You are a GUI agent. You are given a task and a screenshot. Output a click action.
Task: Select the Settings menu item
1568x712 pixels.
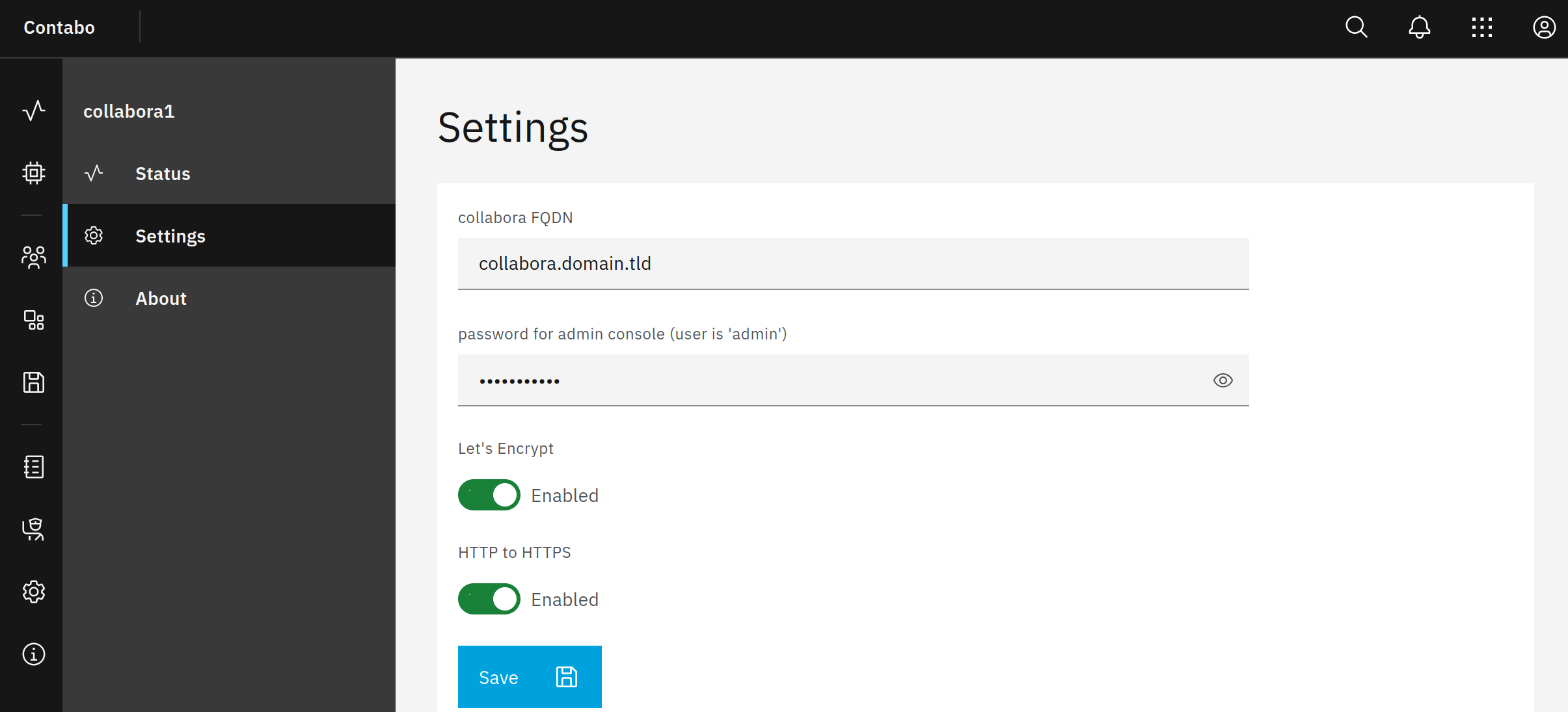coord(229,235)
